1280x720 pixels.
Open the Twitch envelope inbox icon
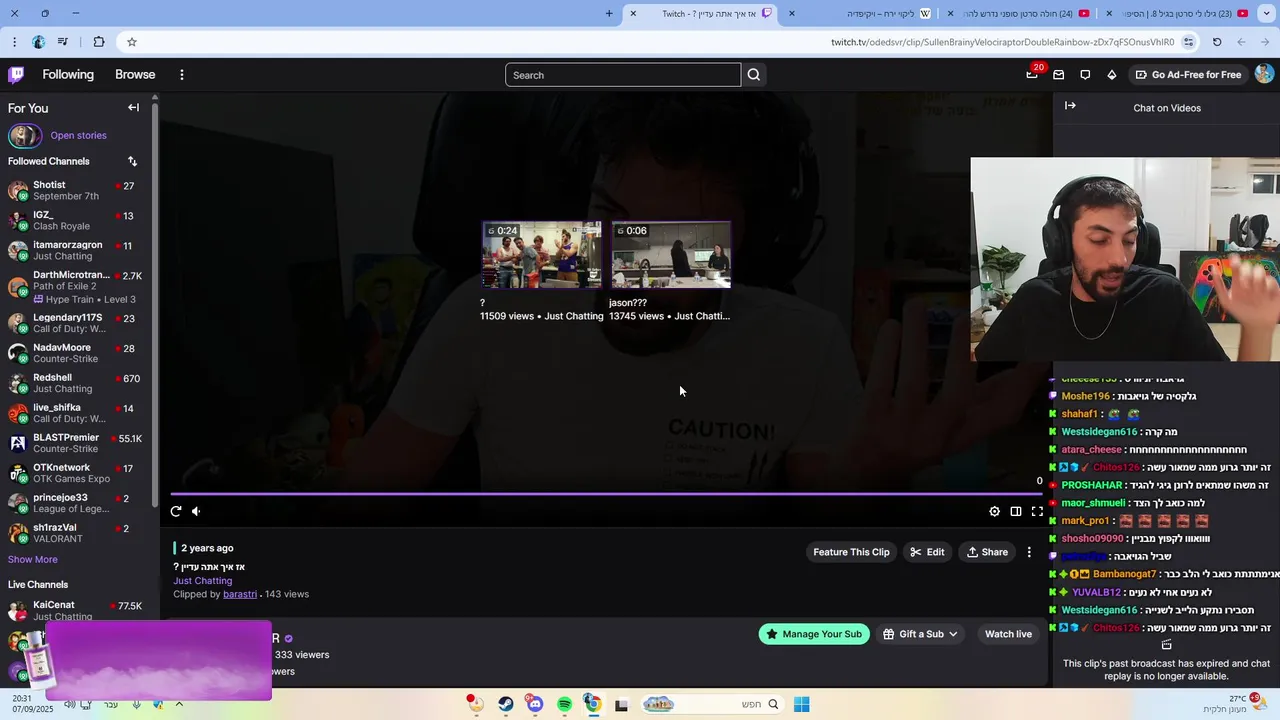coord(1058,75)
